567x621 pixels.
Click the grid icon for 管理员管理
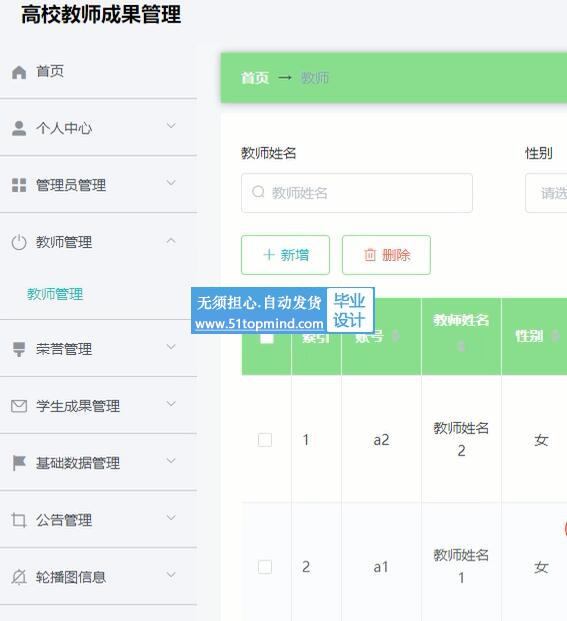(x=19, y=185)
